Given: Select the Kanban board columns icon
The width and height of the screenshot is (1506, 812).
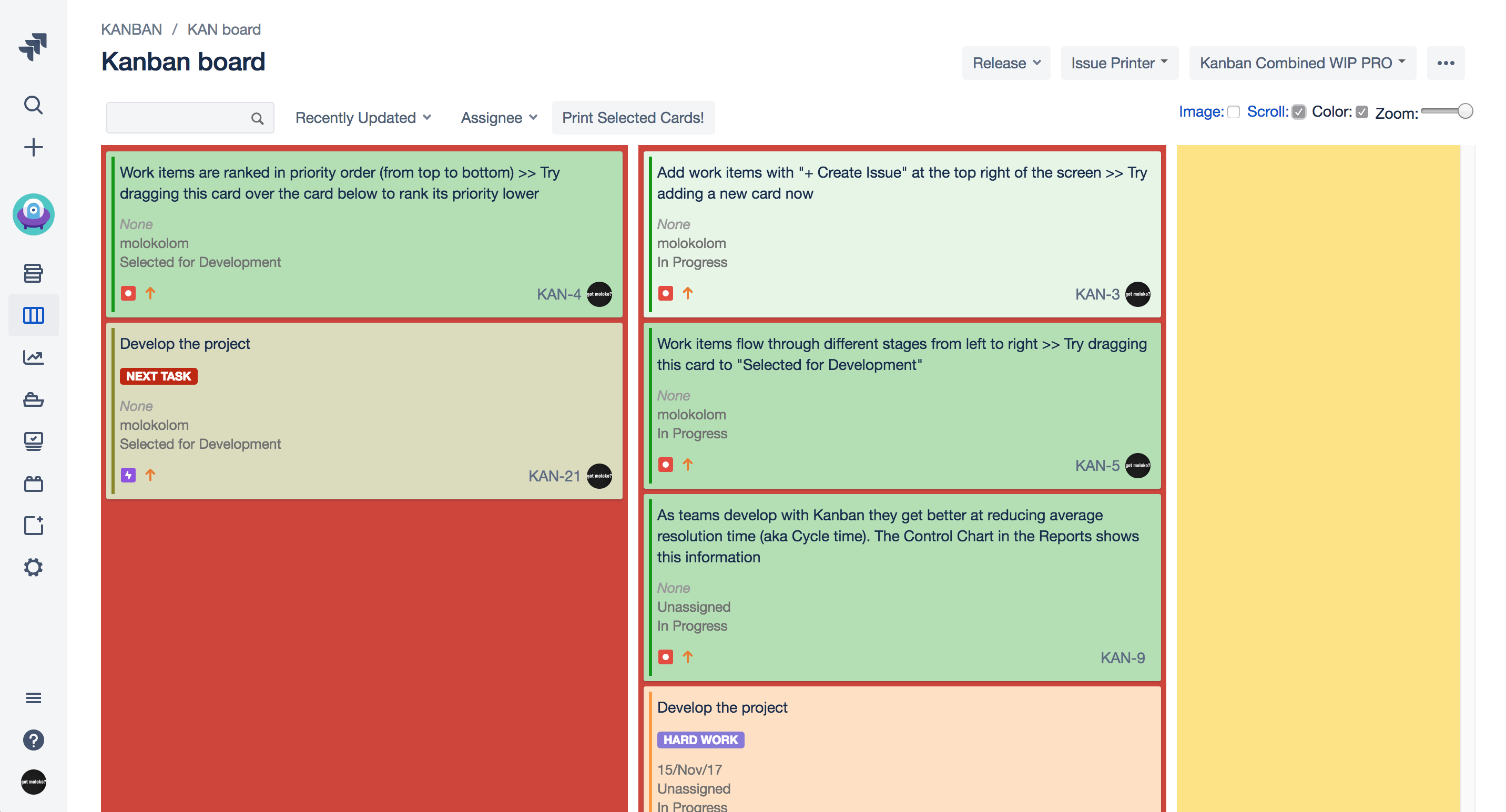Looking at the screenshot, I should (33, 315).
